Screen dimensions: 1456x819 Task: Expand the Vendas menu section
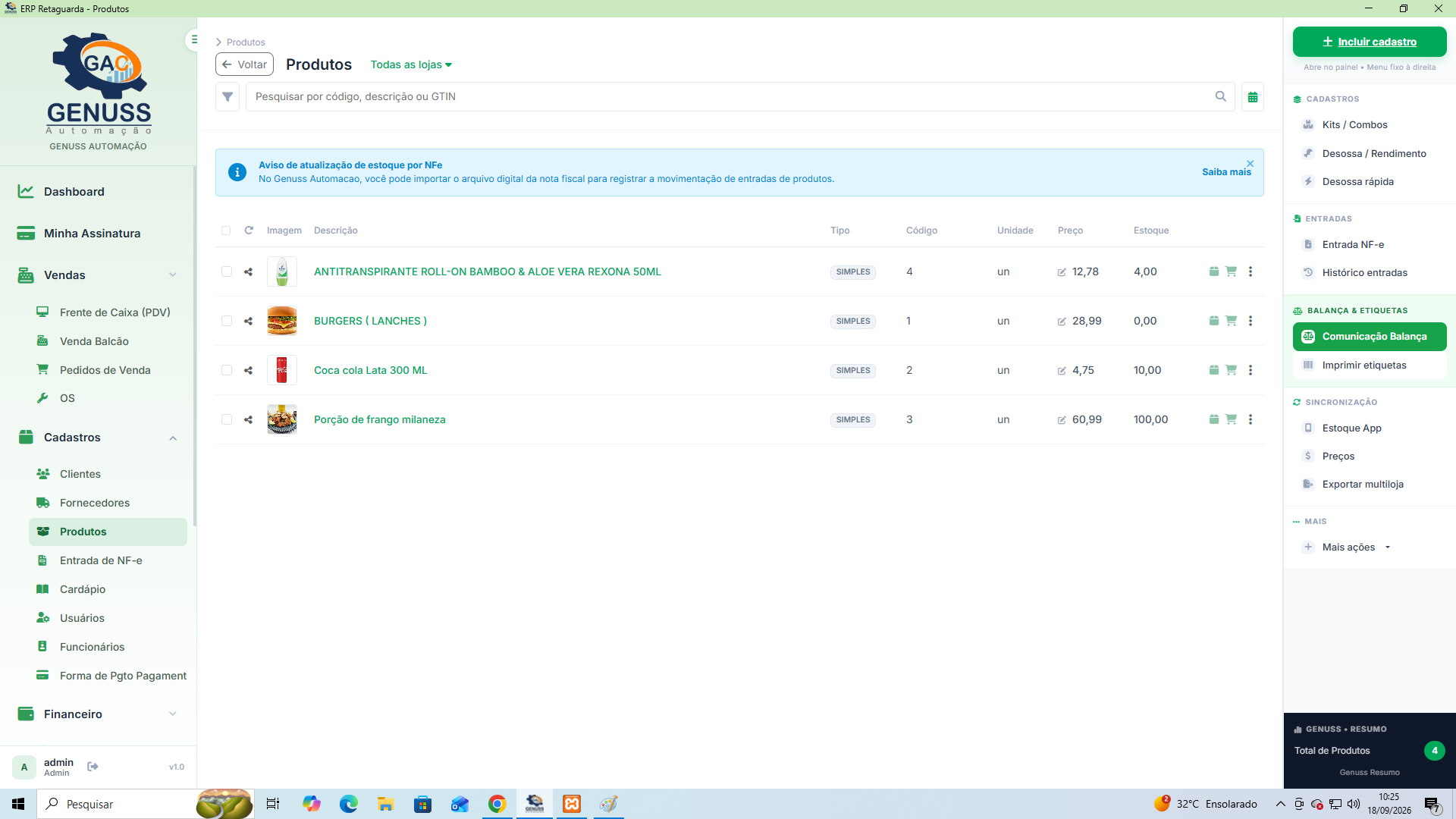click(x=99, y=275)
